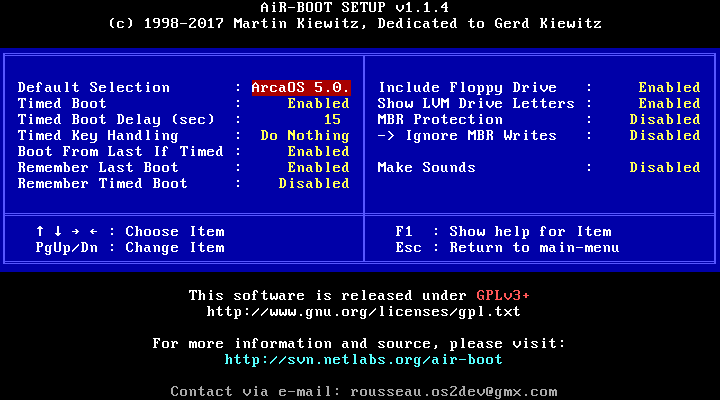720x400 pixels.
Task: Toggle Boot From Last If Timed value
Action: click(x=318, y=152)
